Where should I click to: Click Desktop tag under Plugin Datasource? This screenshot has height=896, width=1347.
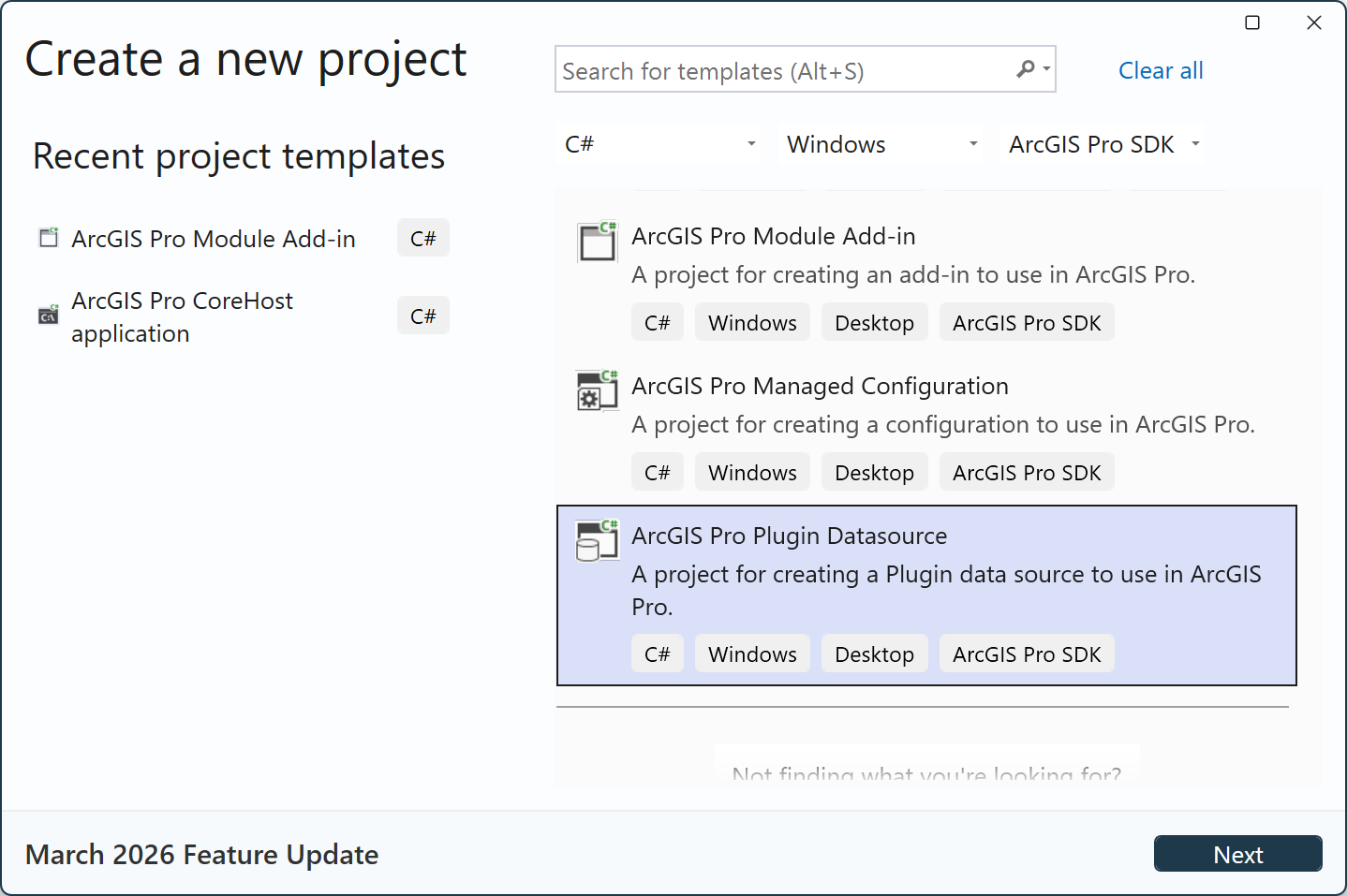click(x=874, y=654)
